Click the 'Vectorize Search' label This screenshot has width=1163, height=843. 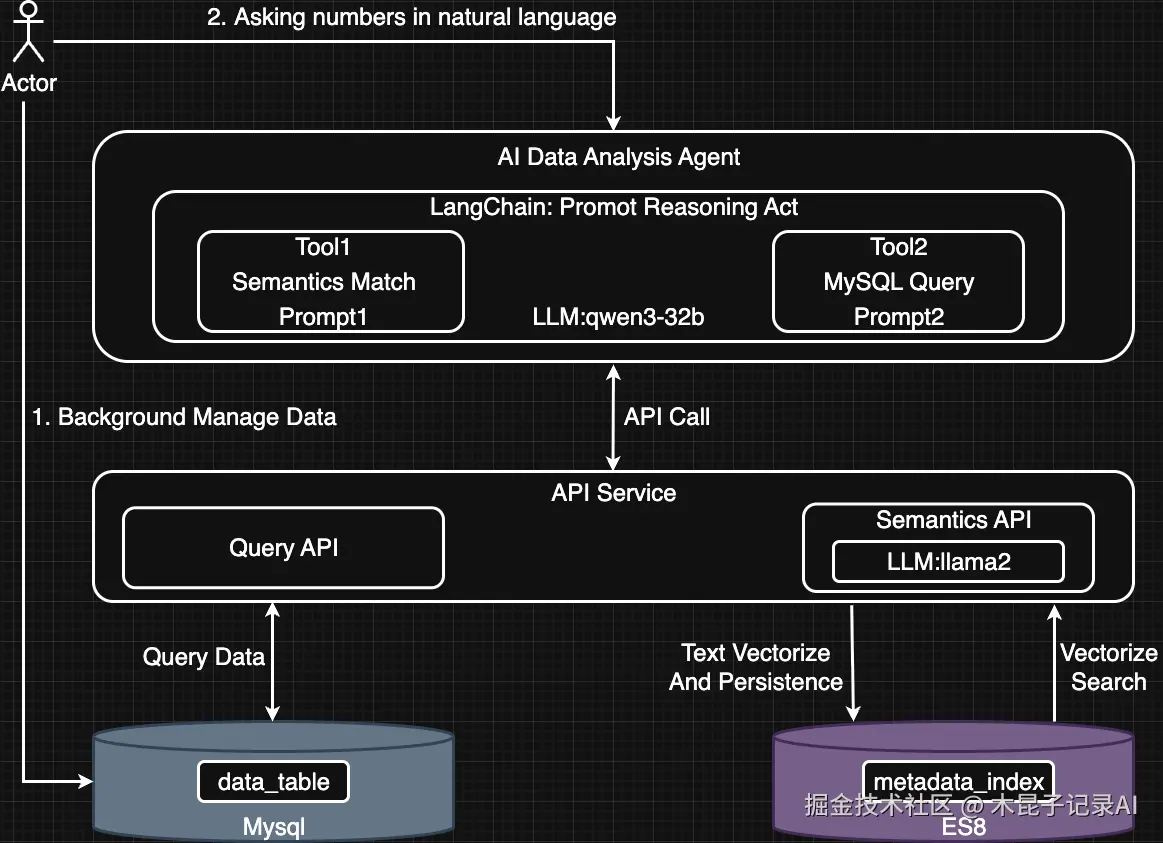pyautogui.click(x=1109, y=667)
